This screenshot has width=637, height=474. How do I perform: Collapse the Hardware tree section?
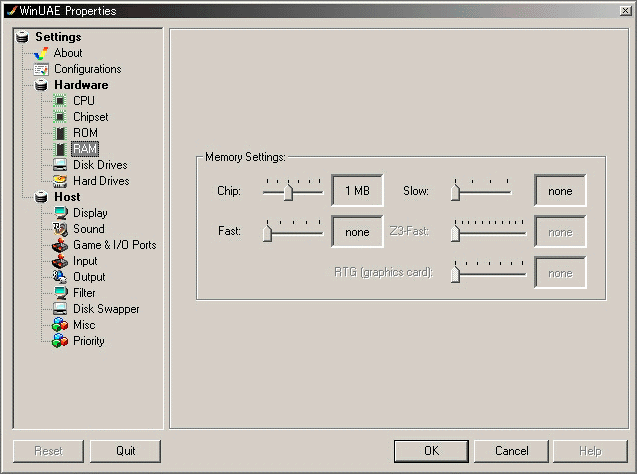point(41,85)
